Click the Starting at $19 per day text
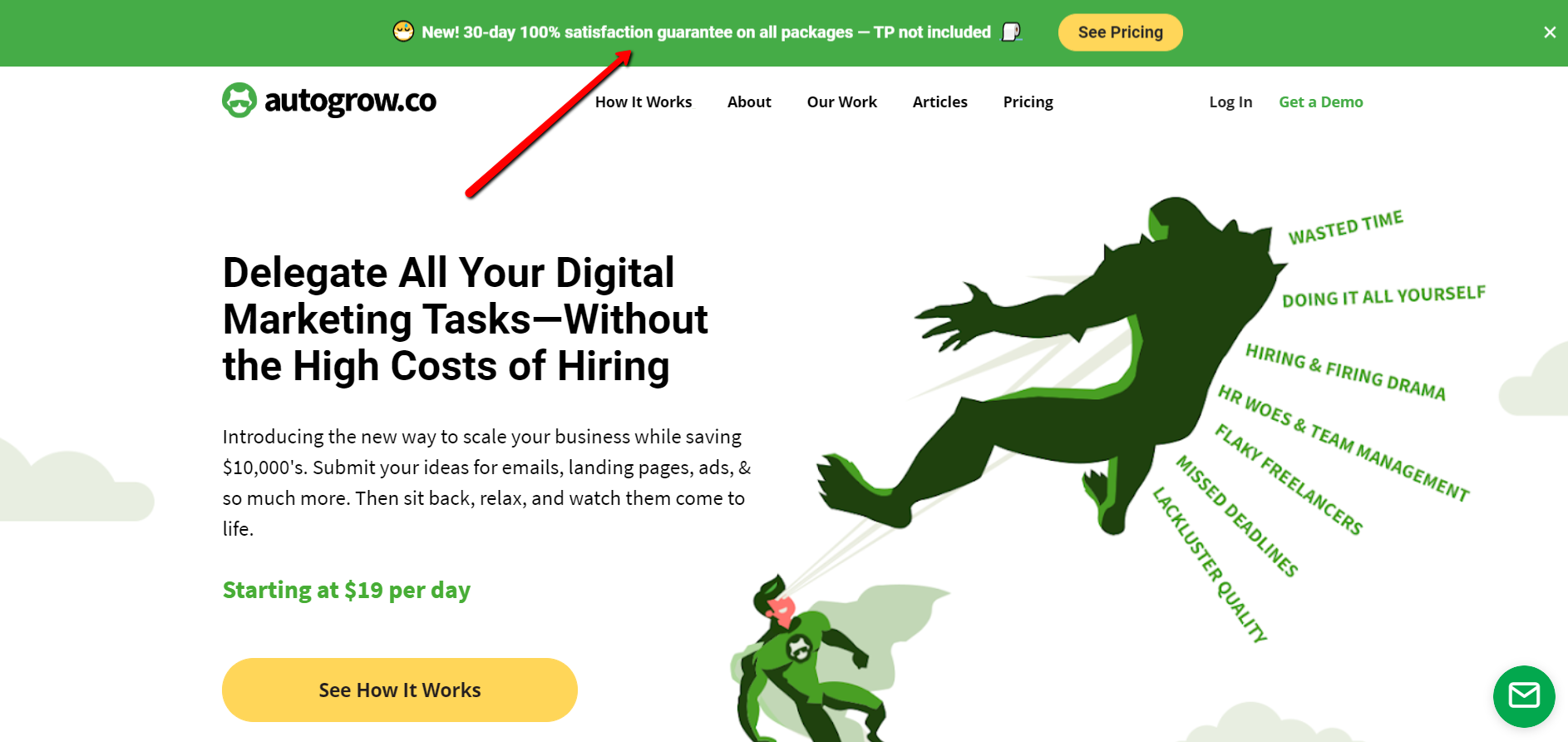Image resolution: width=1568 pixels, height=742 pixels. point(347,590)
